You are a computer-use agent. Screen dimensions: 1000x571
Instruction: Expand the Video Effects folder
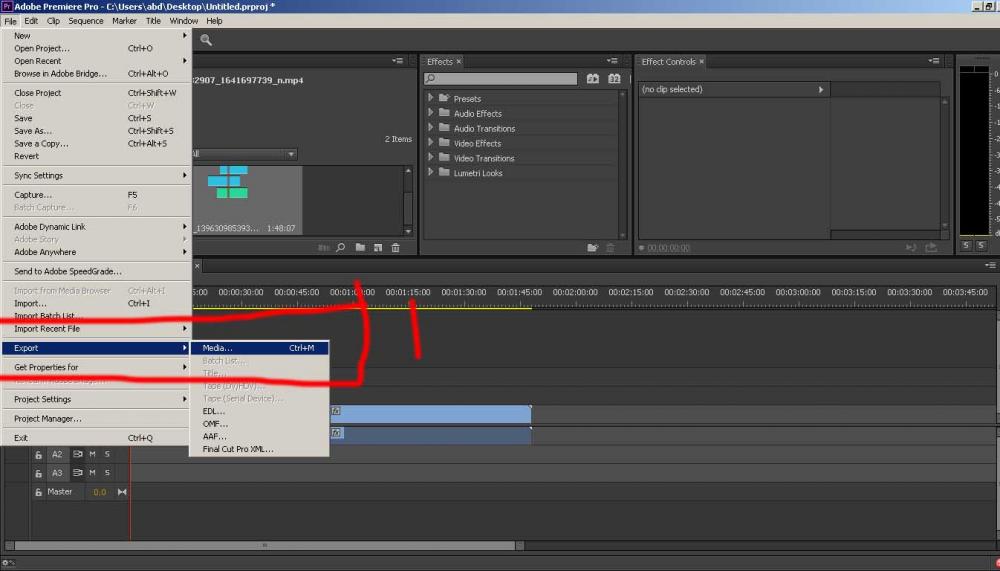pos(430,143)
